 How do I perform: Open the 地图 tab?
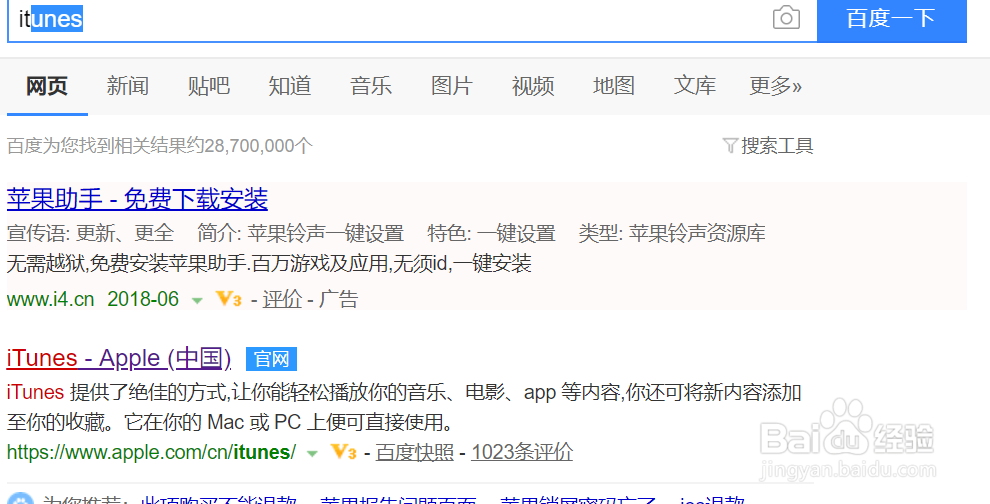[614, 86]
